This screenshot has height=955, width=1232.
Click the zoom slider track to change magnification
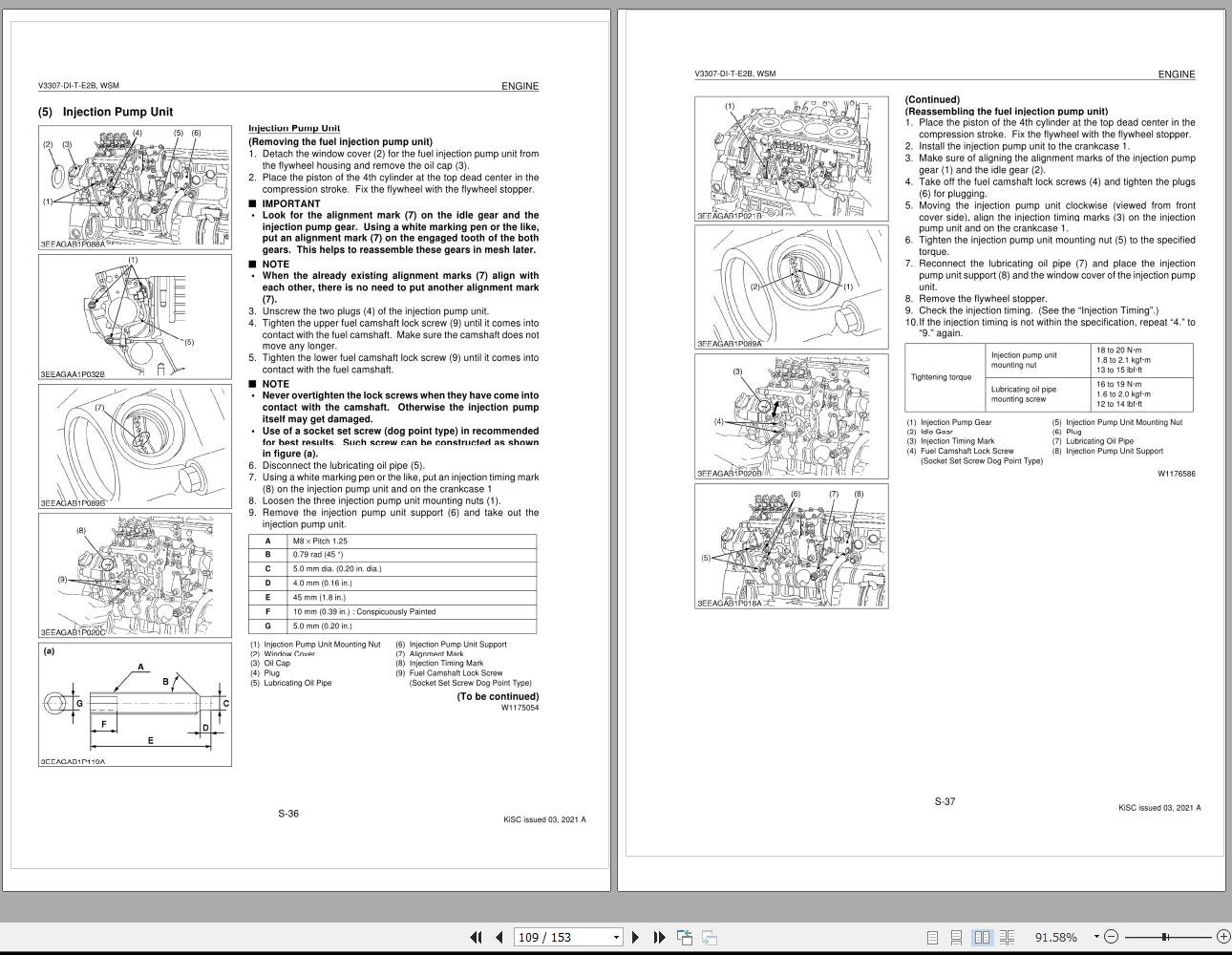[x=1189, y=937]
